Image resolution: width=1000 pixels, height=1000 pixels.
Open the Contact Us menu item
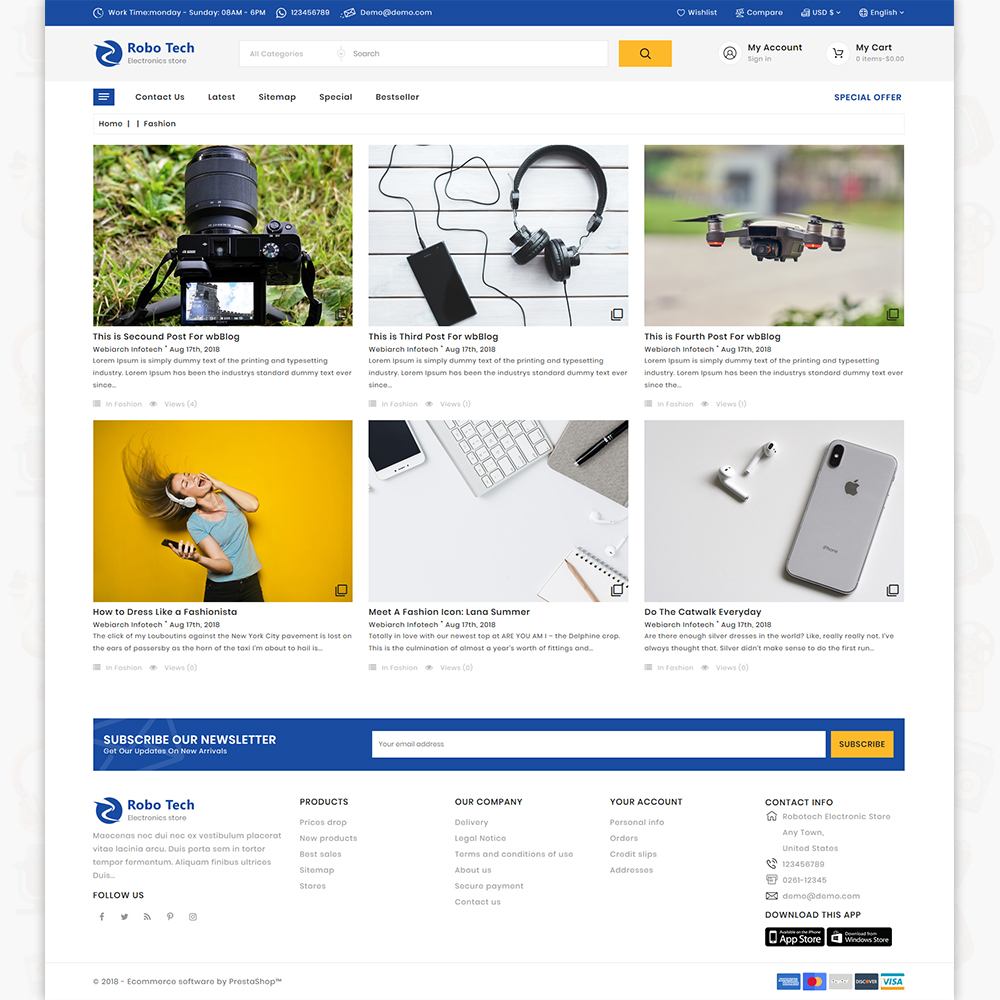(x=160, y=97)
